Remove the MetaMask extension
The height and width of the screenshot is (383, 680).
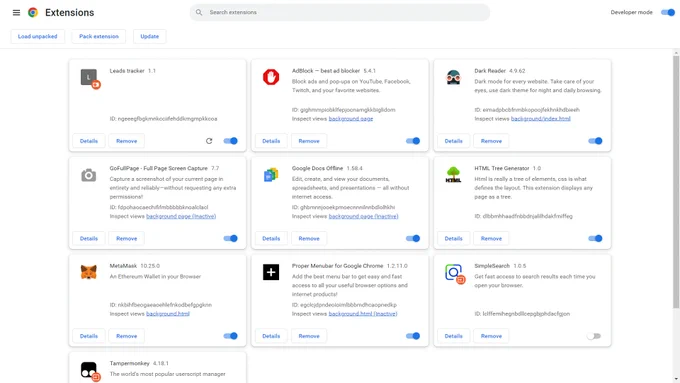coord(127,336)
